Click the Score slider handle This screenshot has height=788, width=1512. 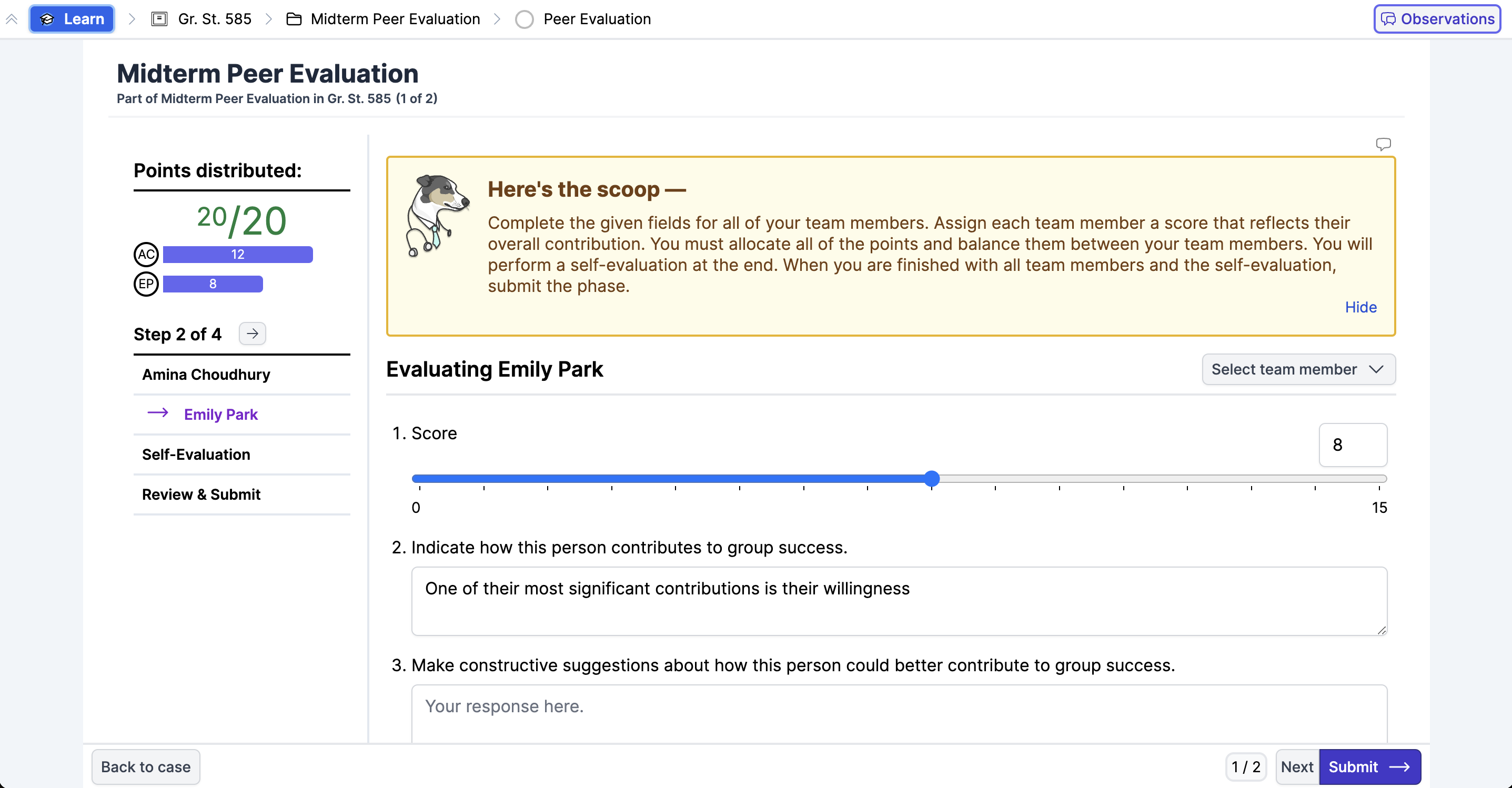931,479
